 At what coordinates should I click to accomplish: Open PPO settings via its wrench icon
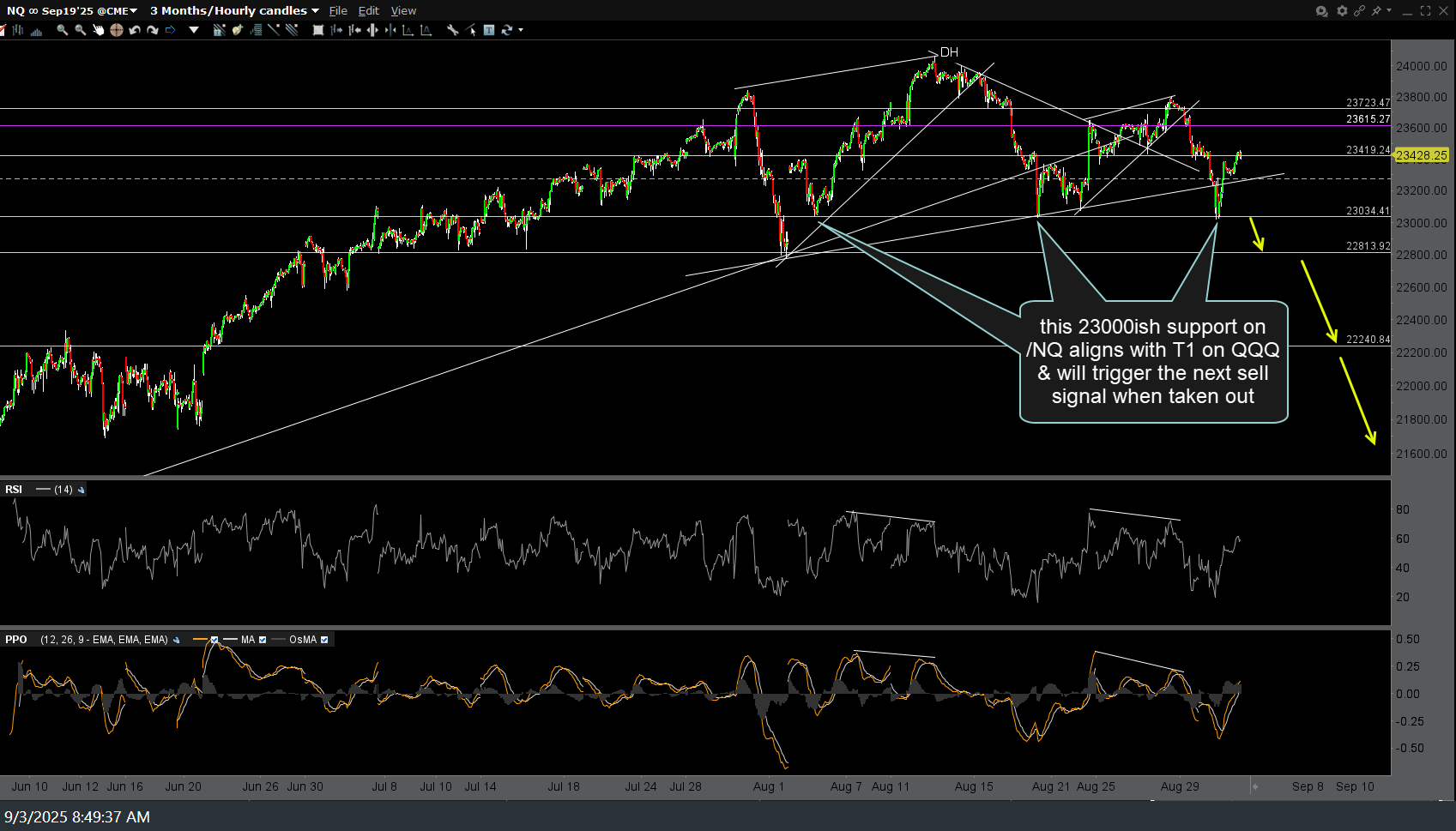(x=176, y=639)
